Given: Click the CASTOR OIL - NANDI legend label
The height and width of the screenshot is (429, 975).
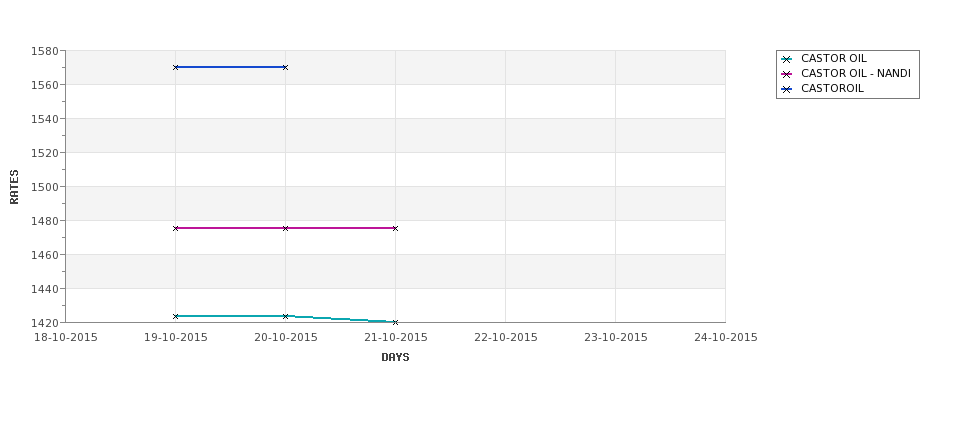Looking at the screenshot, I should [x=856, y=73].
